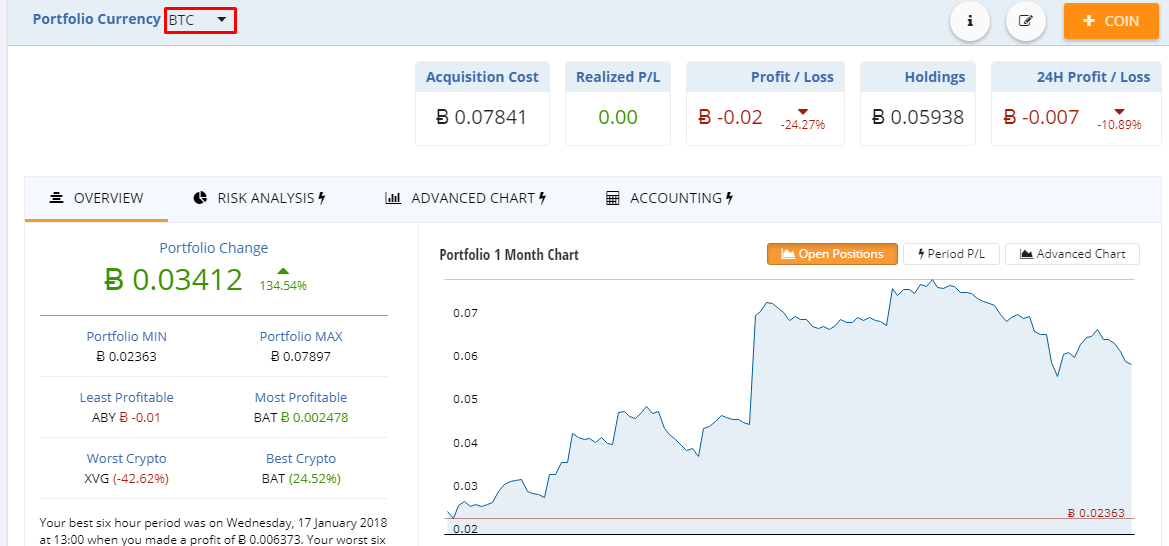Click the Most Profitable BAT entry

(x=301, y=417)
